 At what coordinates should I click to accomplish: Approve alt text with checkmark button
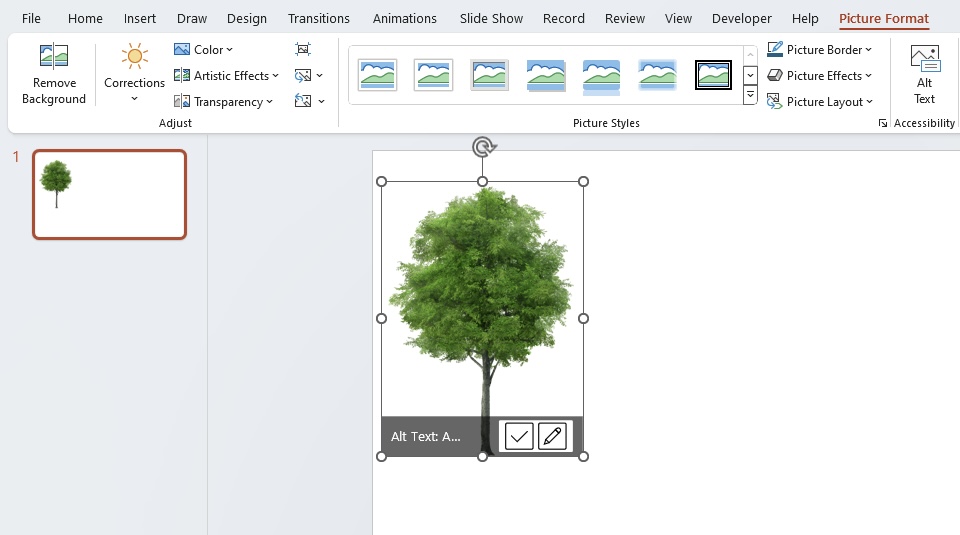coord(519,436)
